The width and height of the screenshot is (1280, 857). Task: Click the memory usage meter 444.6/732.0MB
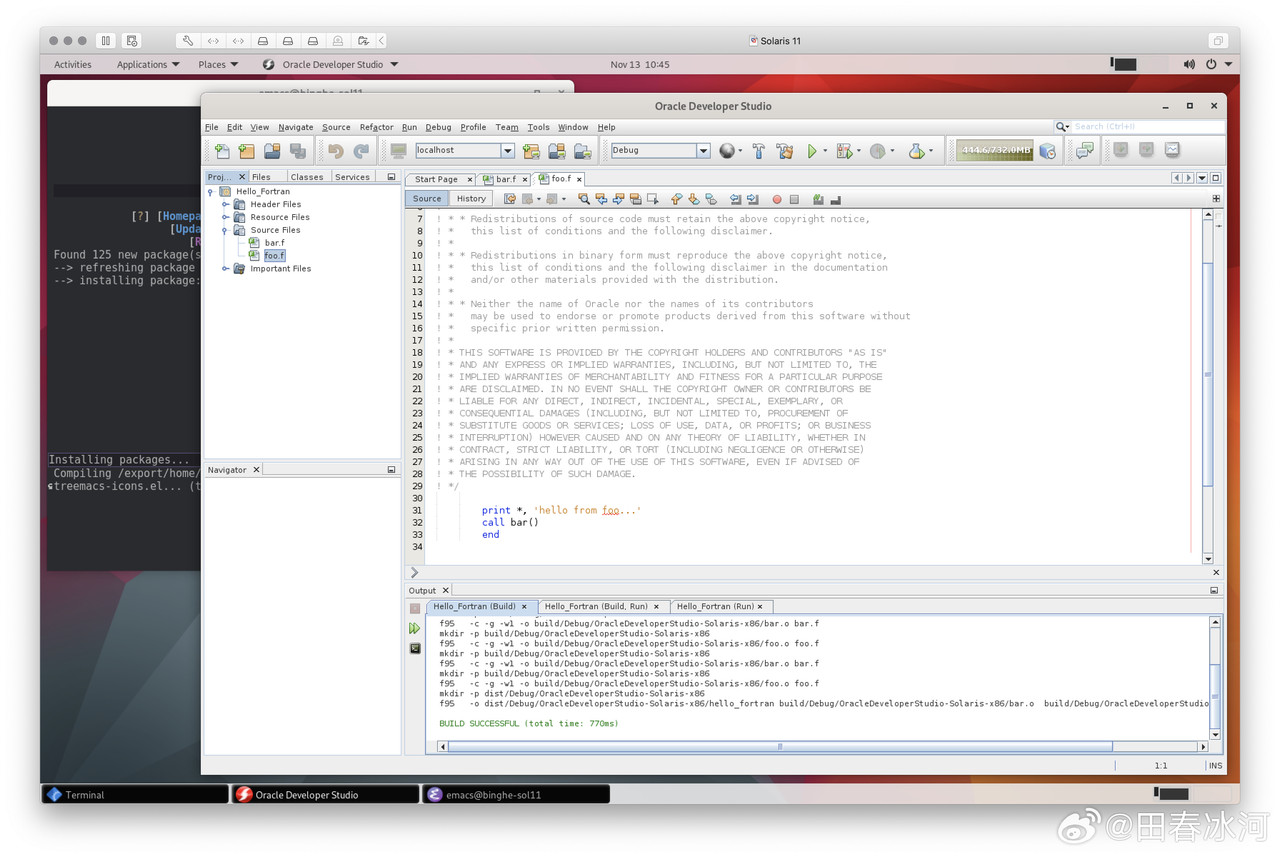(x=995, y=150)
